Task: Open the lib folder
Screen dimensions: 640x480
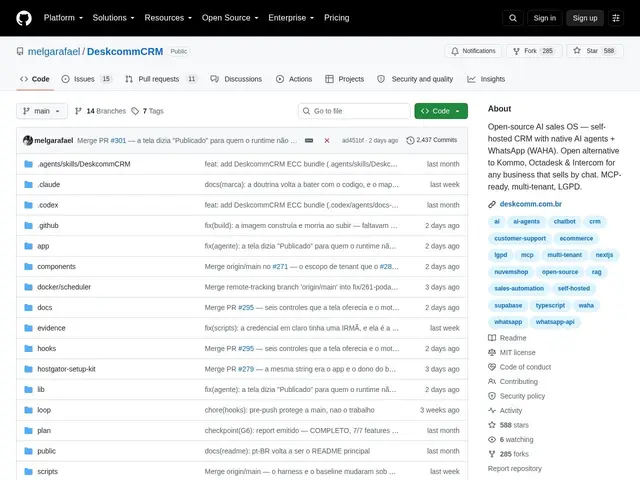Action: (x=41, y=389)
